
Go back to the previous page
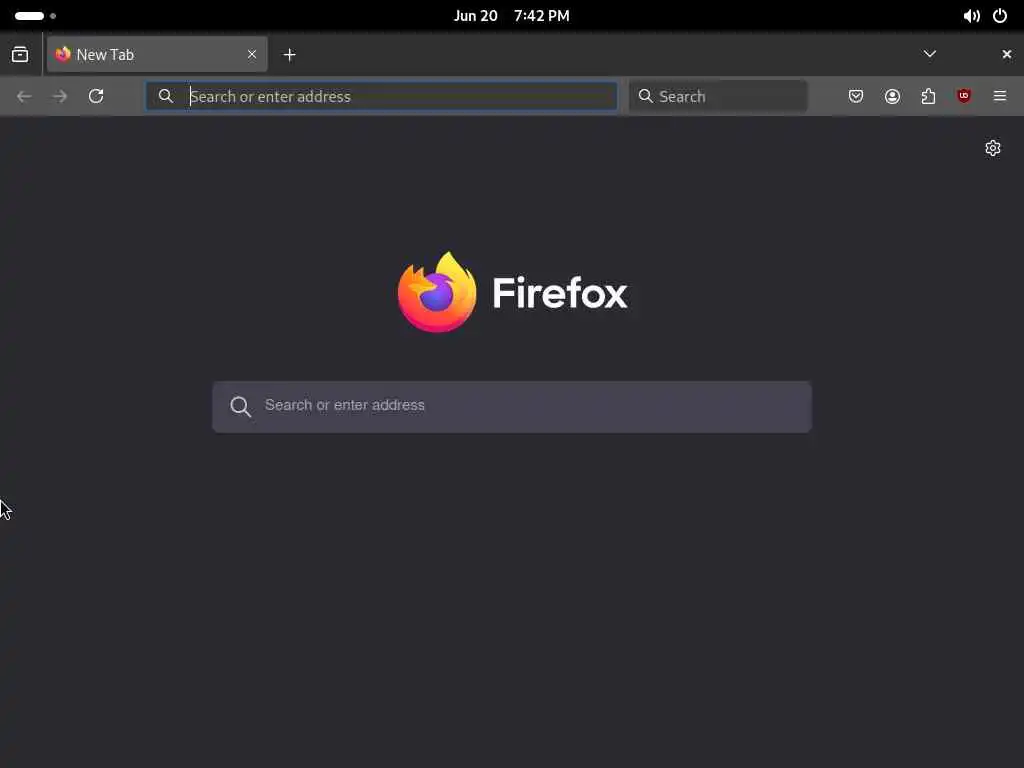click(x=24, y=97)
